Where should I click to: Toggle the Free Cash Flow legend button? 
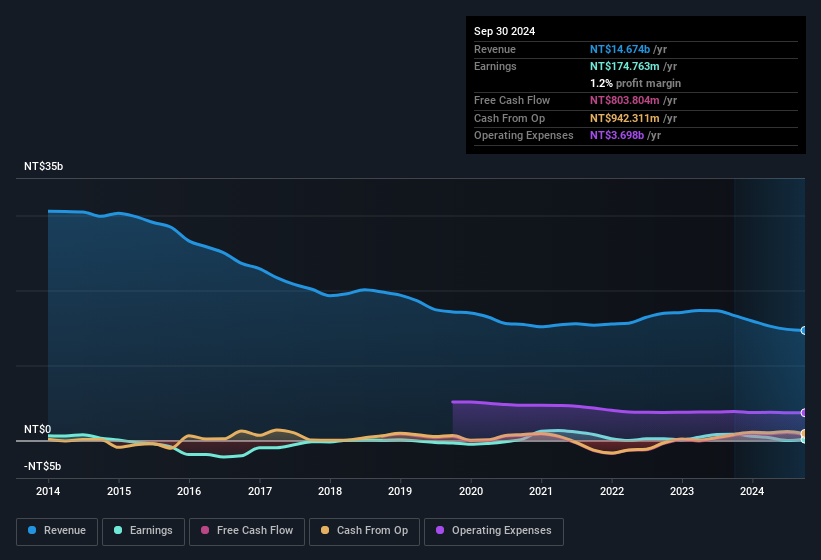tap(247, 531)
